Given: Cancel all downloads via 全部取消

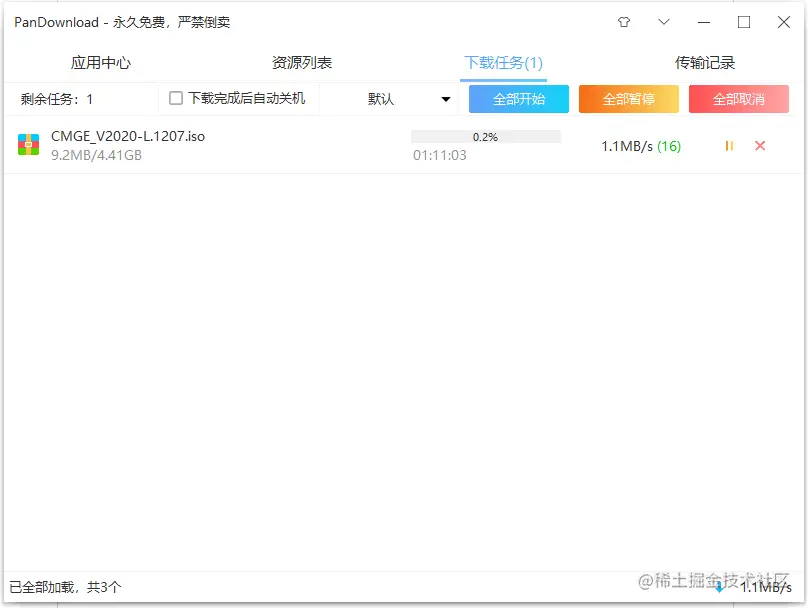Looking at the screenshot, I should point(738,98).
